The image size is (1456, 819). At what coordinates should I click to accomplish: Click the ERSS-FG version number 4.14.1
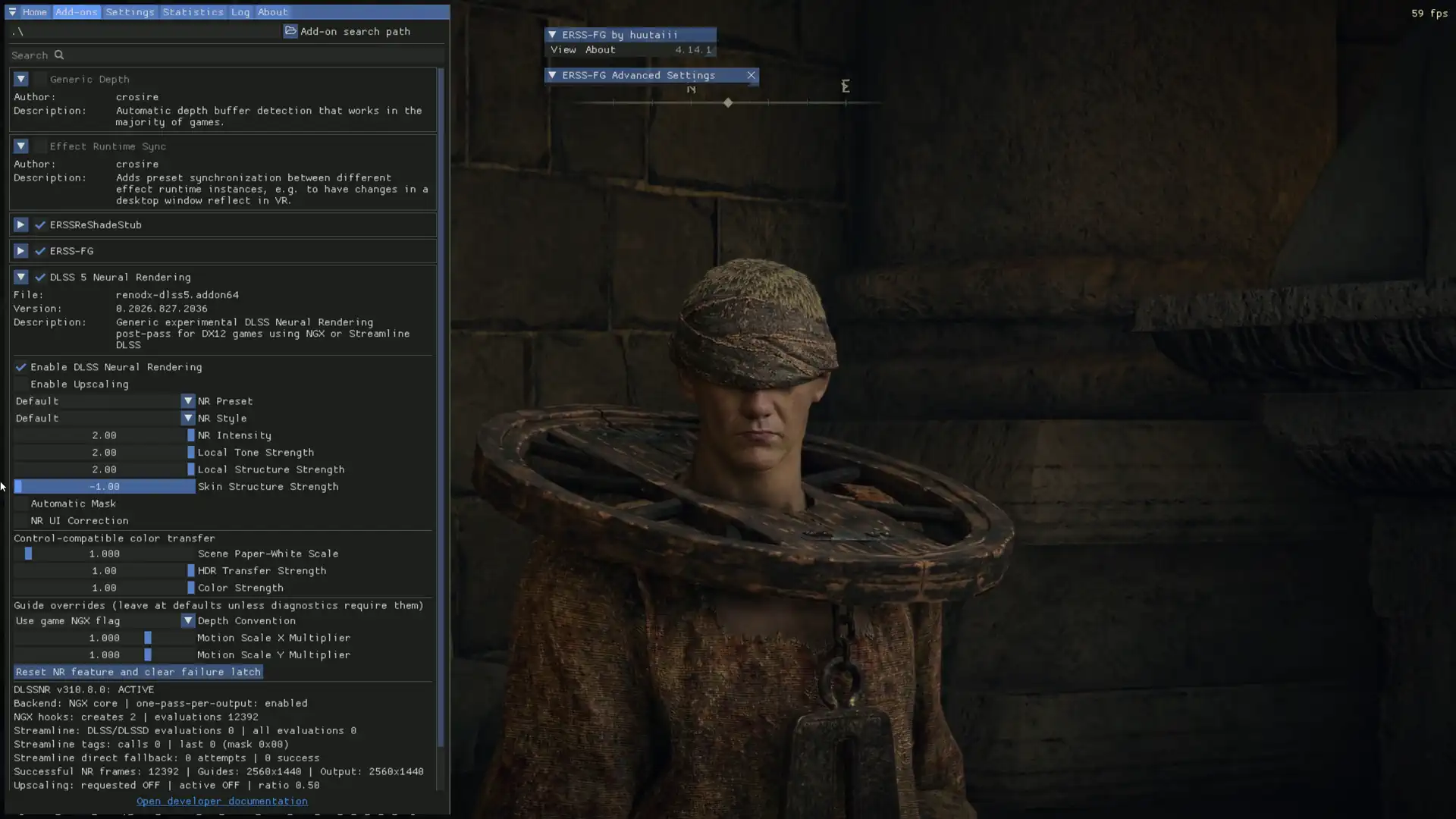coord(693,50)
